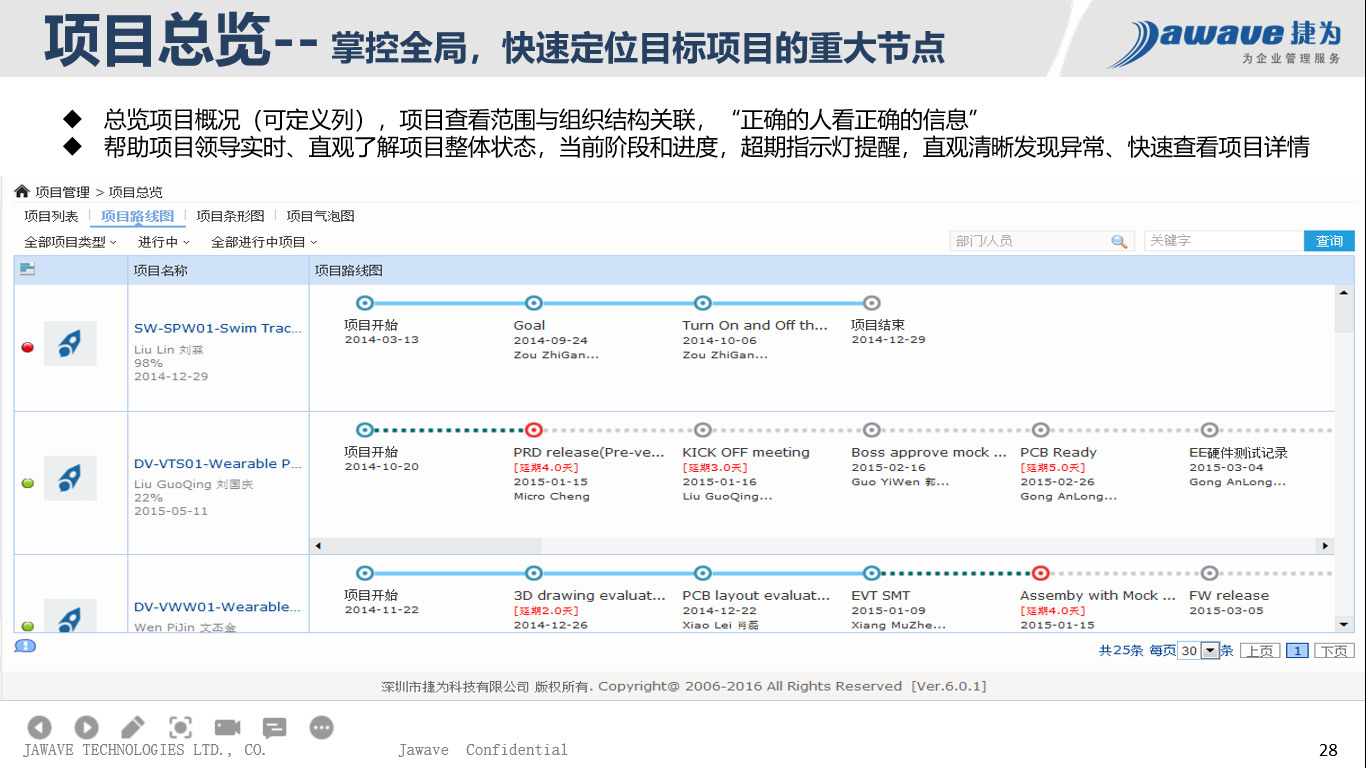Select the pen annotation tool in slideshow bar
This screenshot has width=1366, height=768.
click(133, 727)
